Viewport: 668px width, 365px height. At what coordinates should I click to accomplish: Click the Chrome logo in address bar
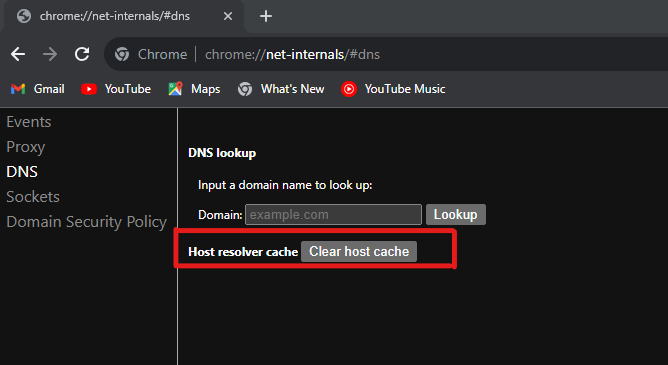point(122,54)
